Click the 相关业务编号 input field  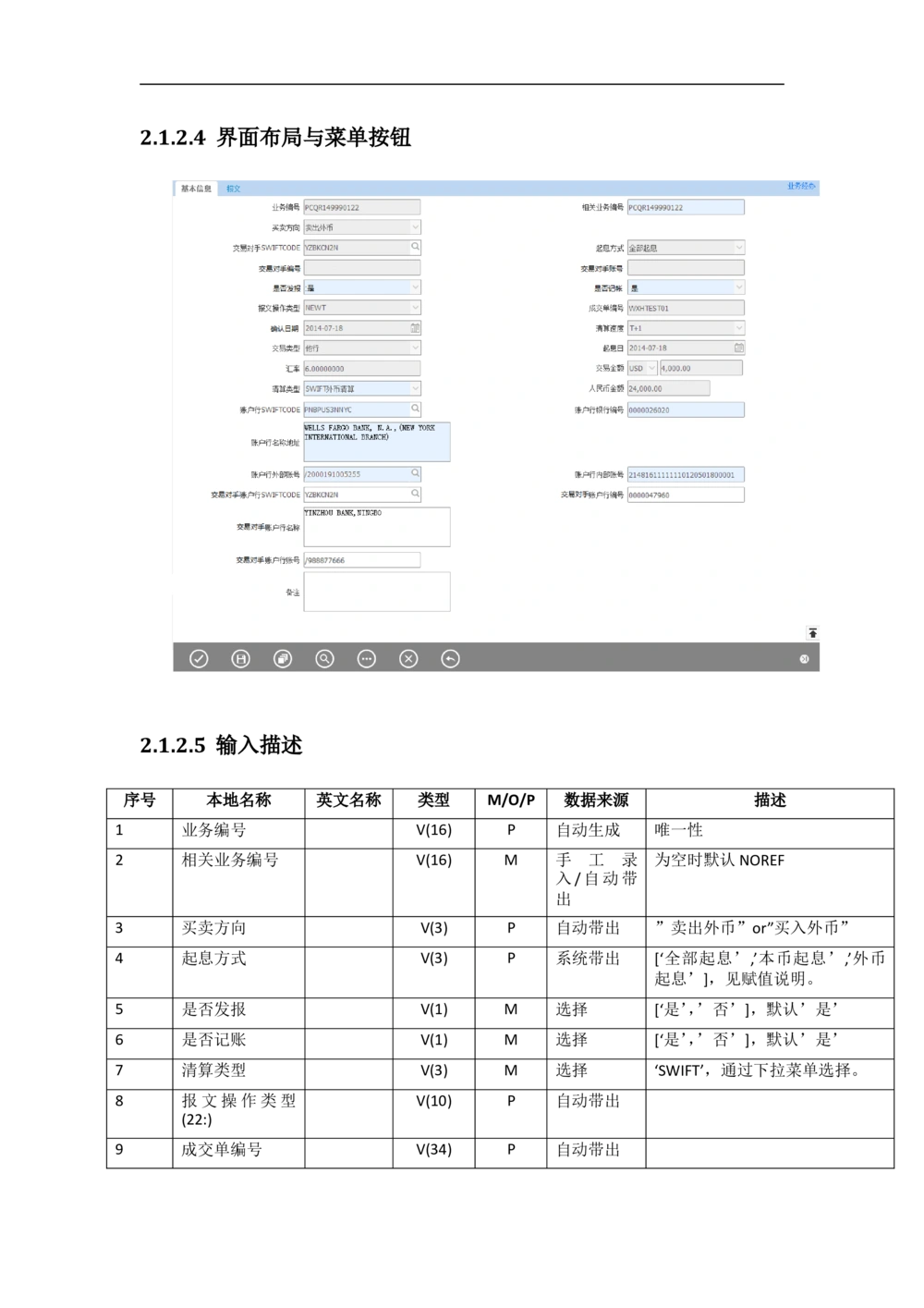coord(685,208)
